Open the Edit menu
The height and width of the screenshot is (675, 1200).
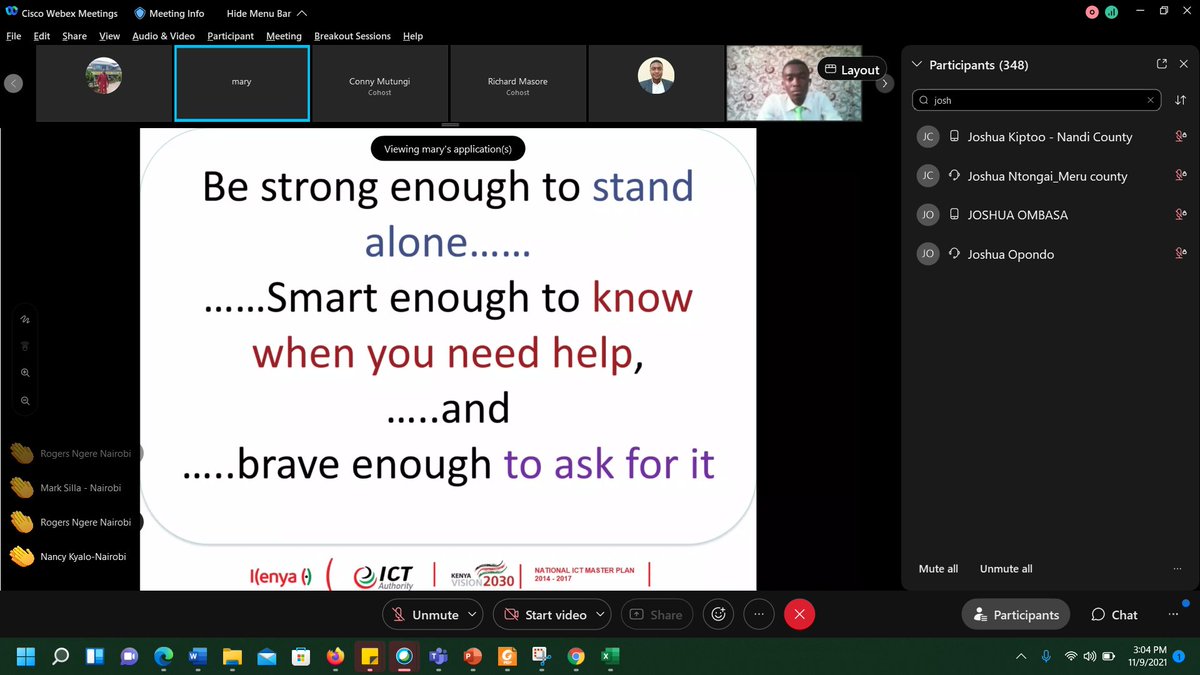41,36
